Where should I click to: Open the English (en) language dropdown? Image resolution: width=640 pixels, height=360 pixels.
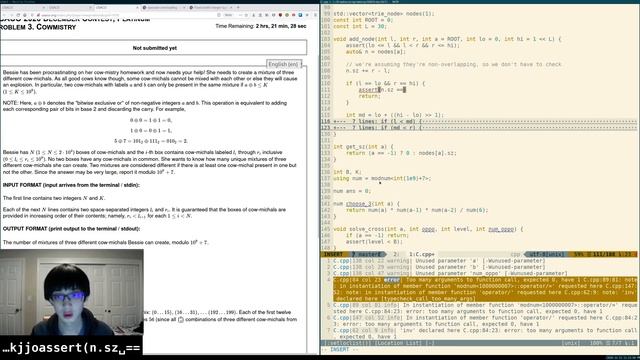tap(284, 64)
